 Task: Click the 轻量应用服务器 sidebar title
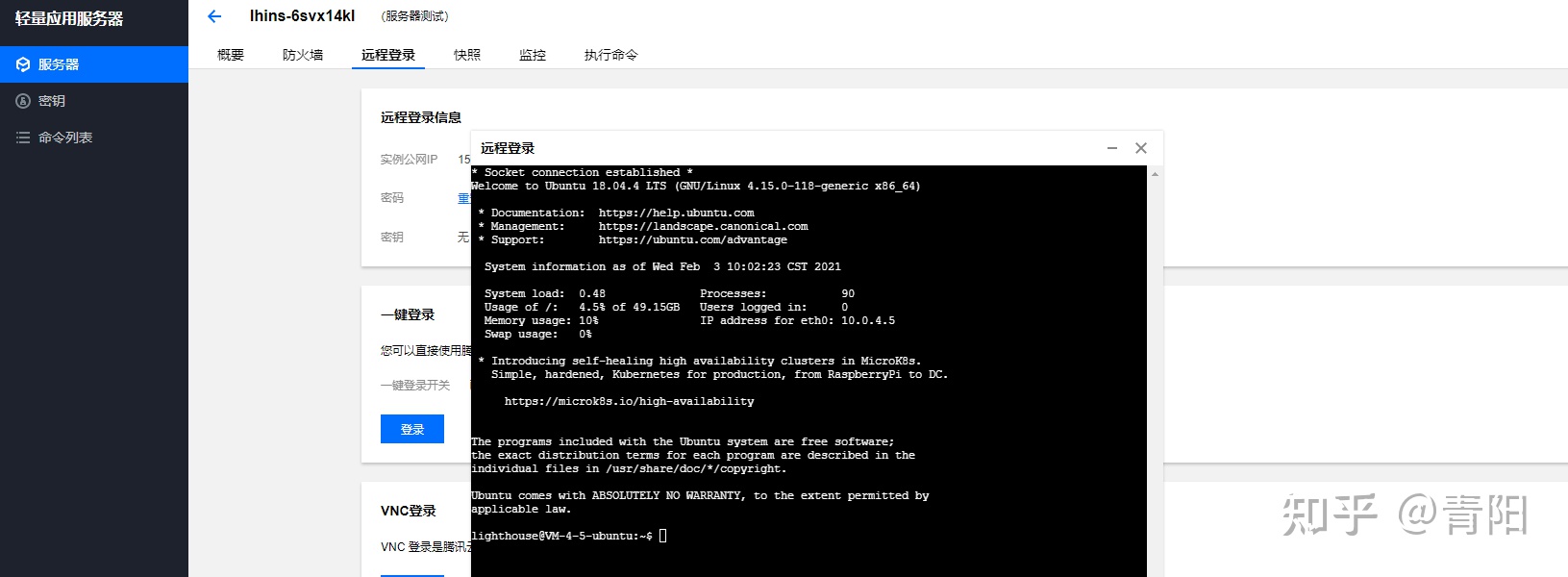coord(69,18)
